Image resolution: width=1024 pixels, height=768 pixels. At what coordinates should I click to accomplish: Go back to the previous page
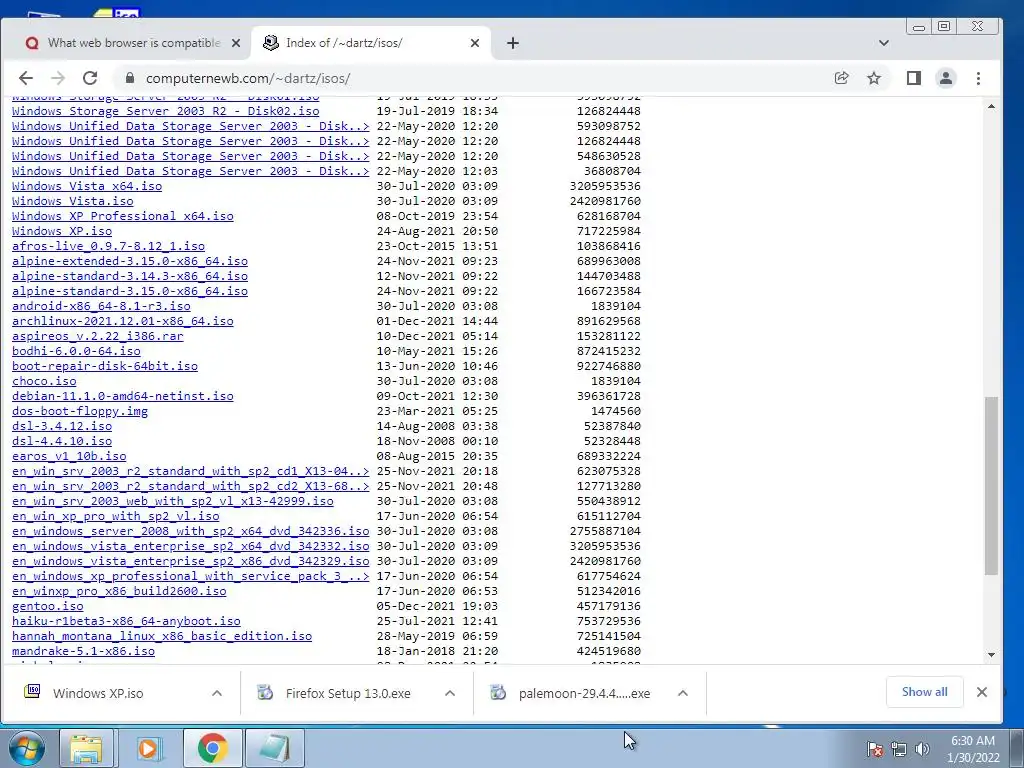25,78
